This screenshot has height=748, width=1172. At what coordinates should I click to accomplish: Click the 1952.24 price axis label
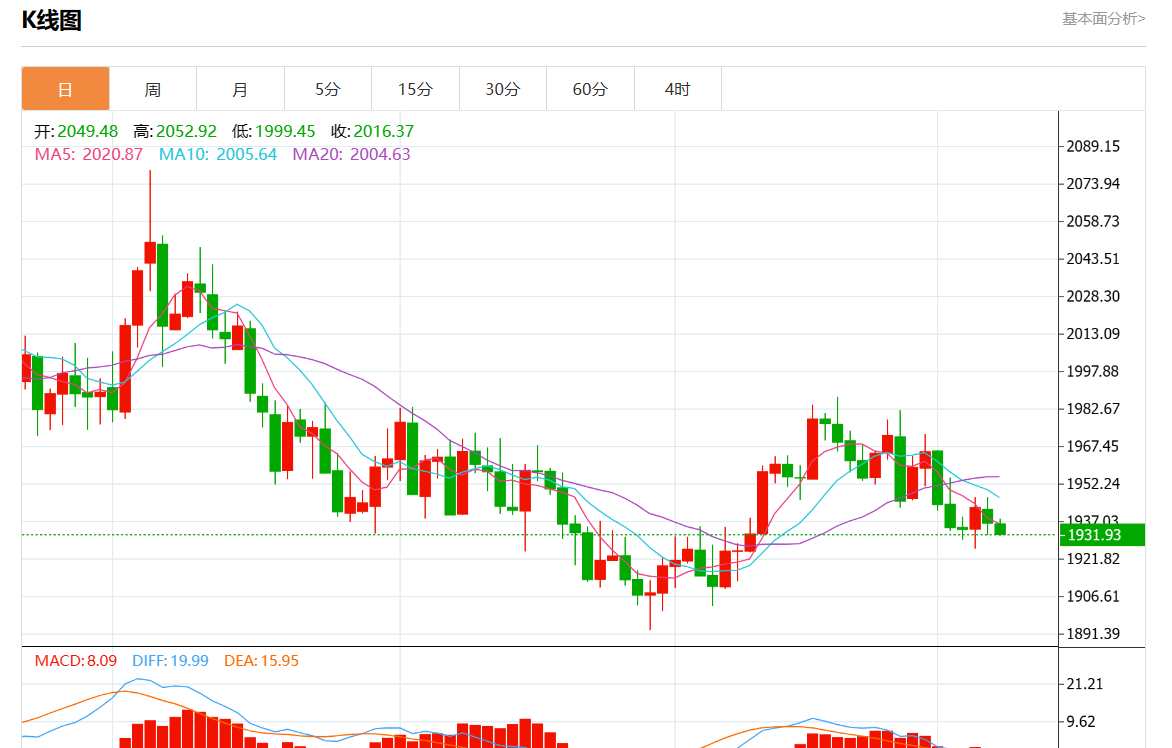tap(1093, 484)
